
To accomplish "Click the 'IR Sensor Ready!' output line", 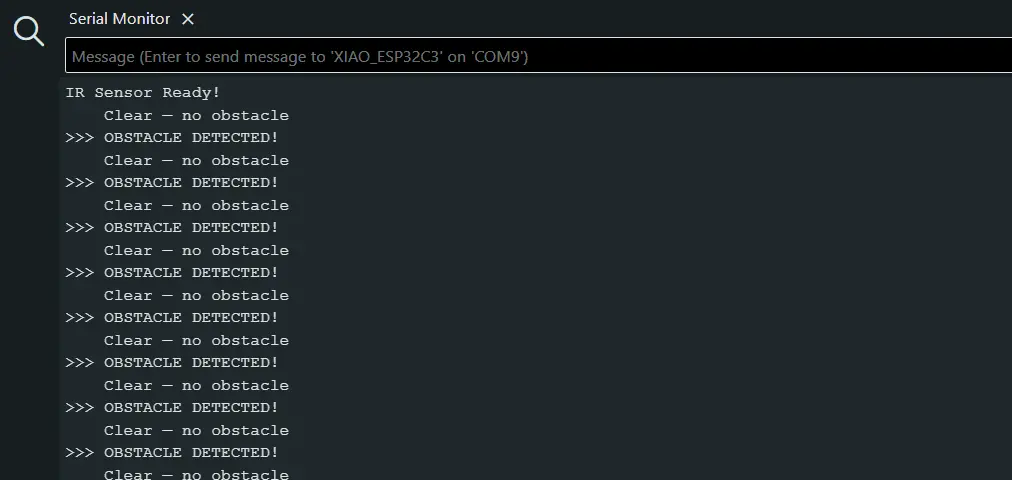I will click(143, 93).
